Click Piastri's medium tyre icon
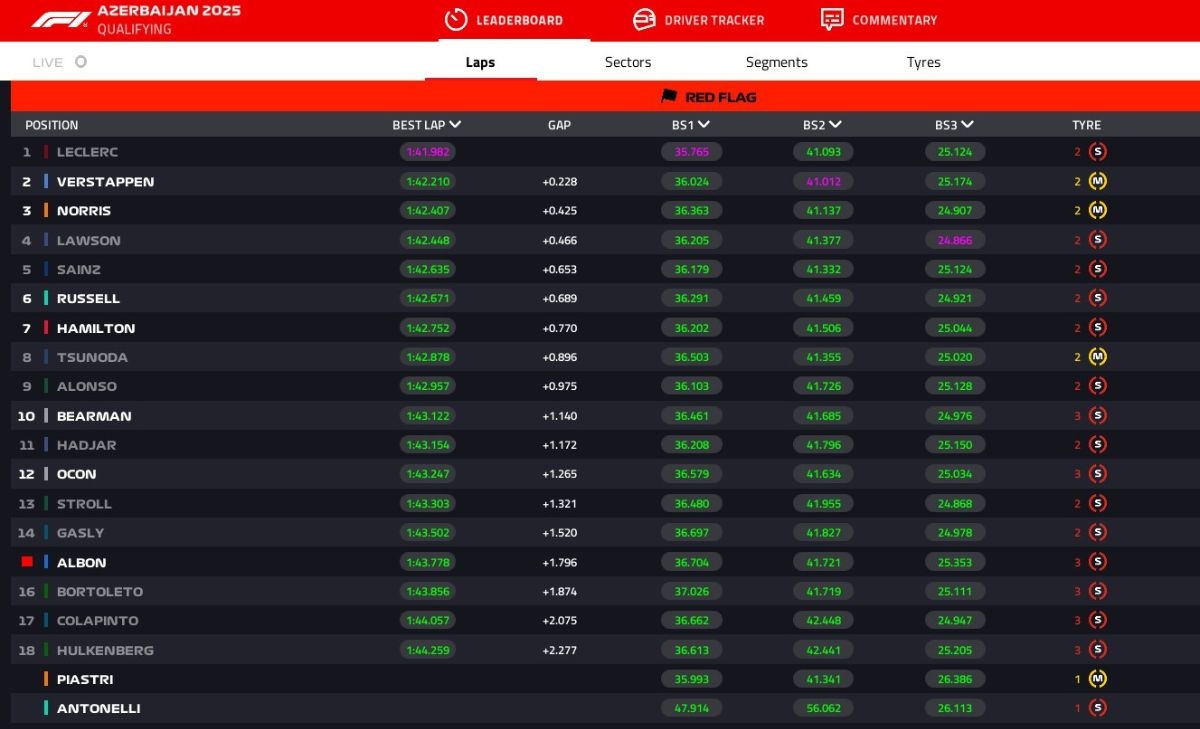Image resolution: width=1200 pixels, height=729 pixels. coord(1097,679)
